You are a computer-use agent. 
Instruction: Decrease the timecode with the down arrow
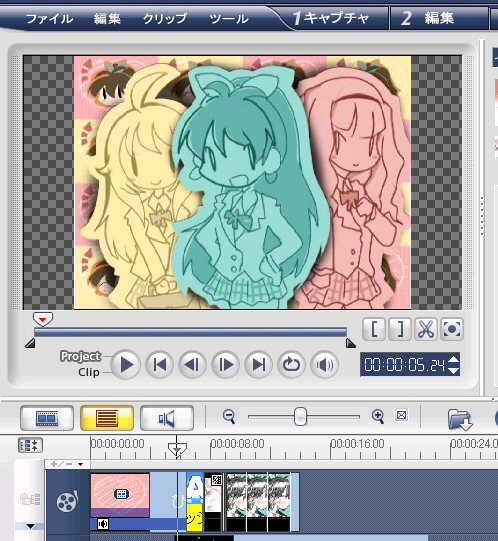point(453,370)
